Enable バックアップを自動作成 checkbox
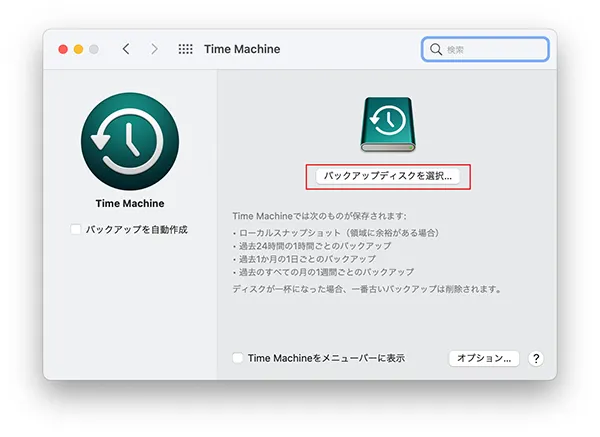Screen dimensions: 600x437 (x=76, y=229)
